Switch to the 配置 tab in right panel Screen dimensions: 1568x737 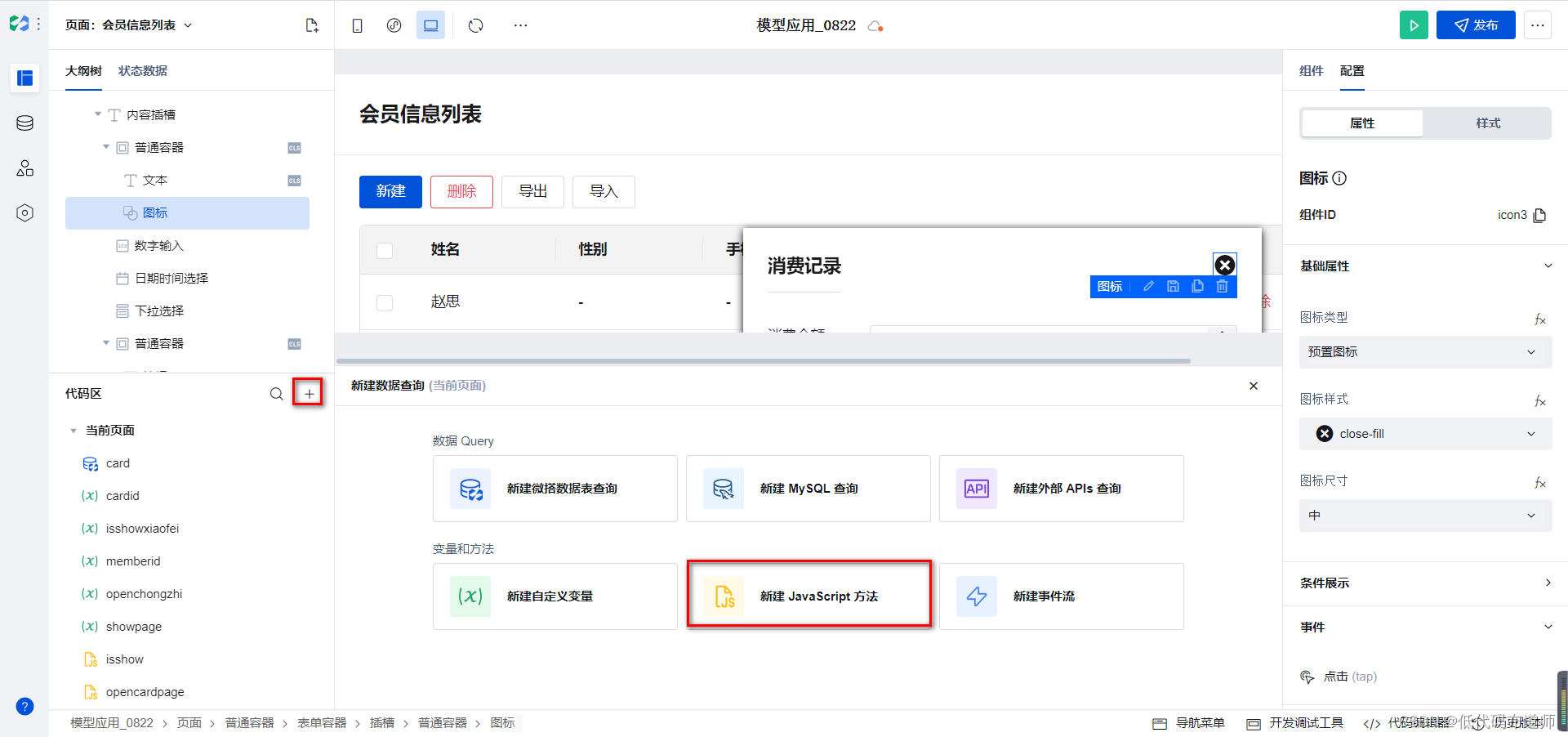[1352, 71]
